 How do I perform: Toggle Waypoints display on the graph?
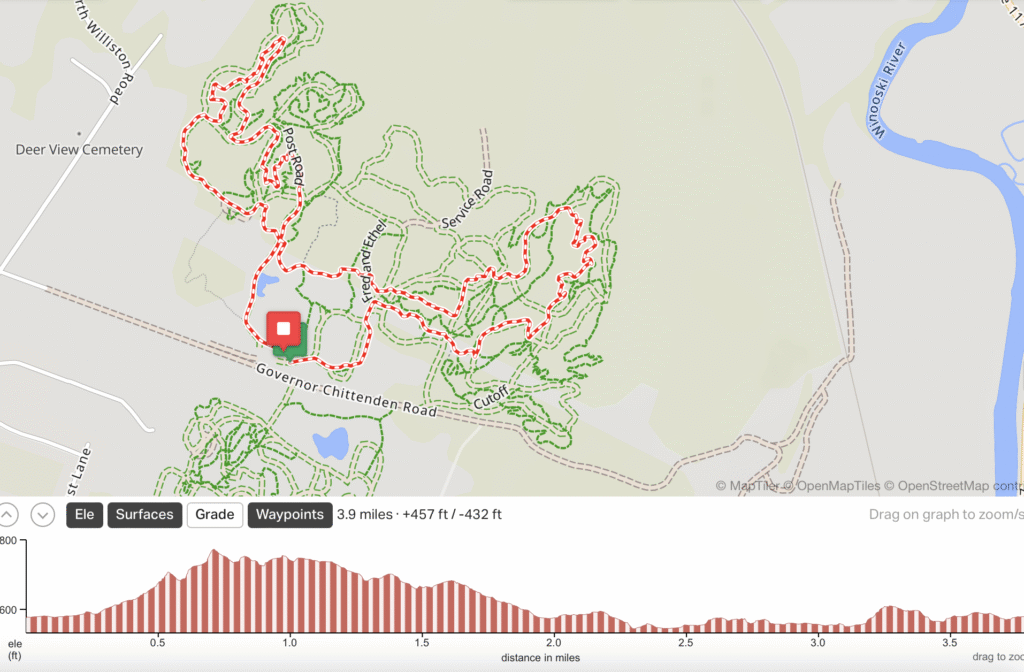pos(290,515)
